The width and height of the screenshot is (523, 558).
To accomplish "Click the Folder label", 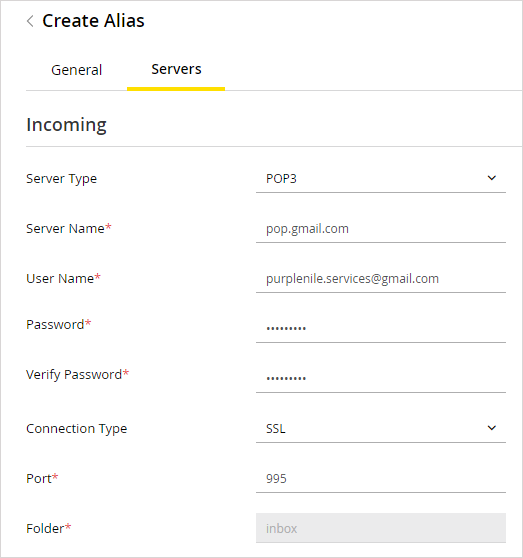I will 49,528.
